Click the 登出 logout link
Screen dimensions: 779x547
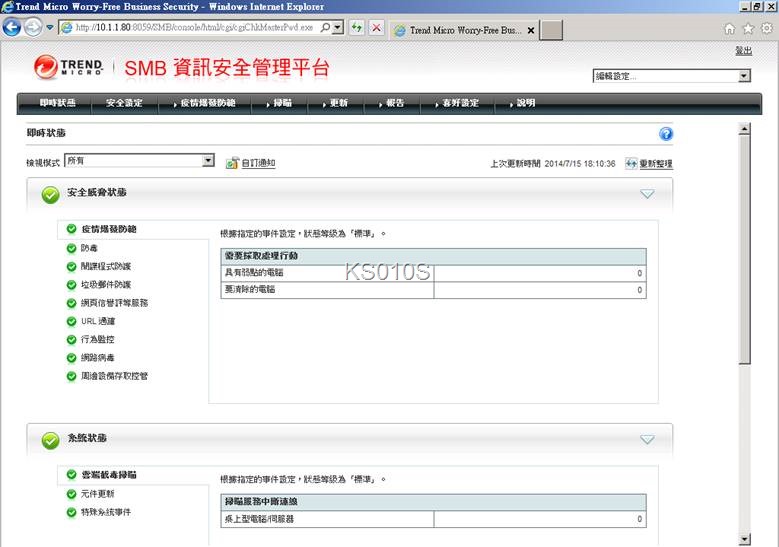tap(744, 51)
